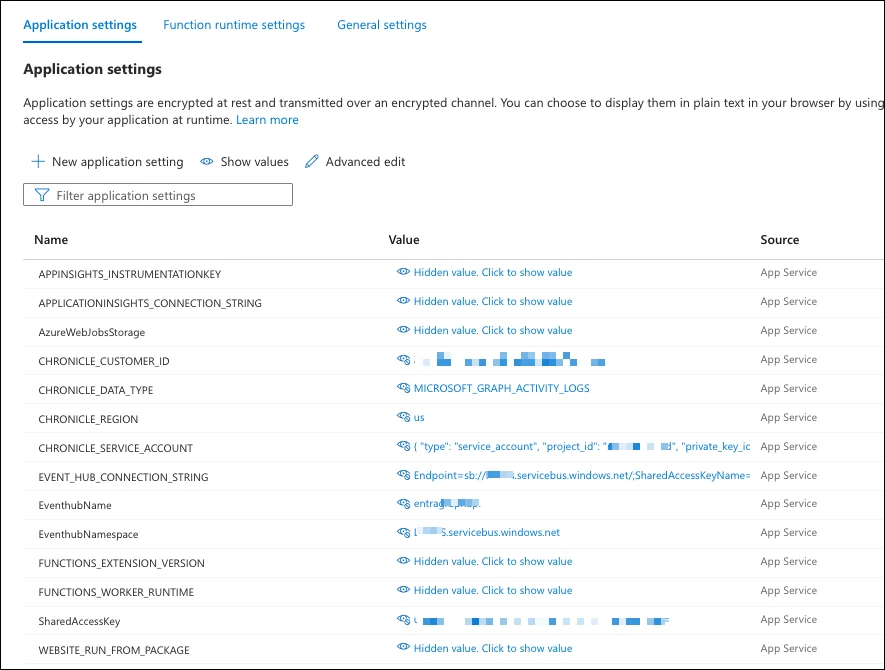Hide CHRONICLE_DATA_TYPE value via eye icon

point(403,388)
